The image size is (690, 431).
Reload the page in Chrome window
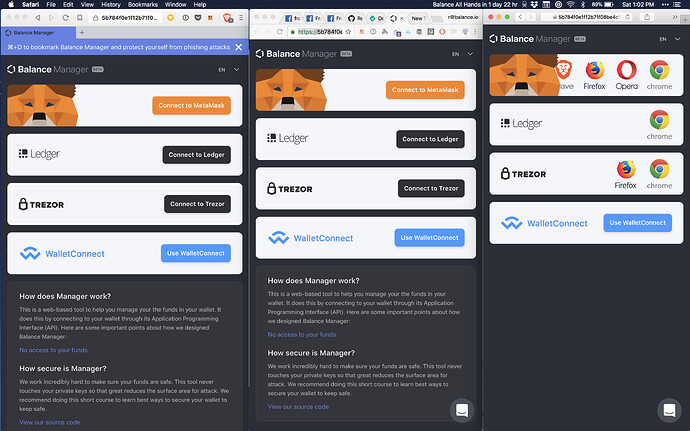click(x=279, y=32)
